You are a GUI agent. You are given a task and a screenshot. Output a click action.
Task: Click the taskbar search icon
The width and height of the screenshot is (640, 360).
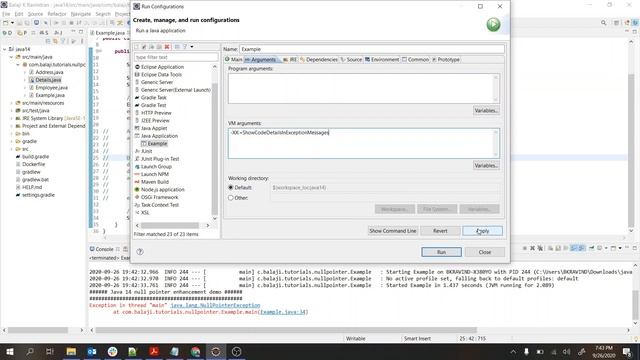pyautogui.click(x=30, y=351)
